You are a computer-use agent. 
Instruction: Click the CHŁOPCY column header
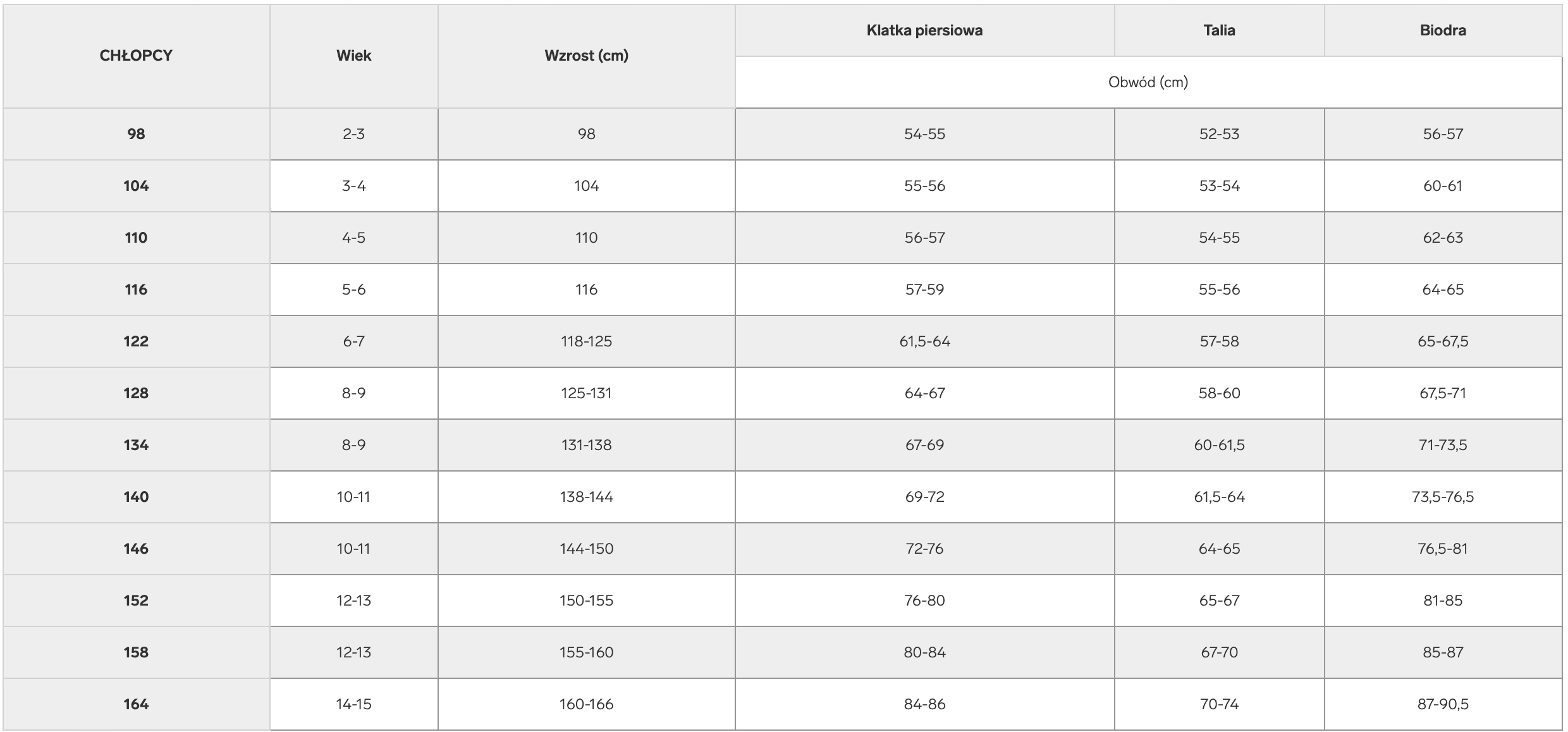(136, 56)
